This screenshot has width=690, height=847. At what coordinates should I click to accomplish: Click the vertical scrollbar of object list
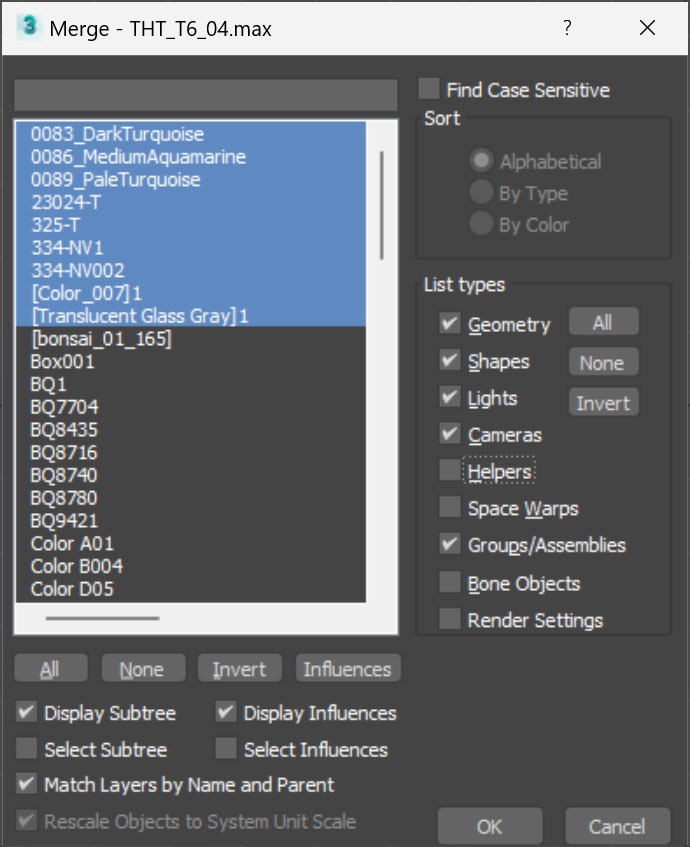pyautogui.click(x=381, y=205)
